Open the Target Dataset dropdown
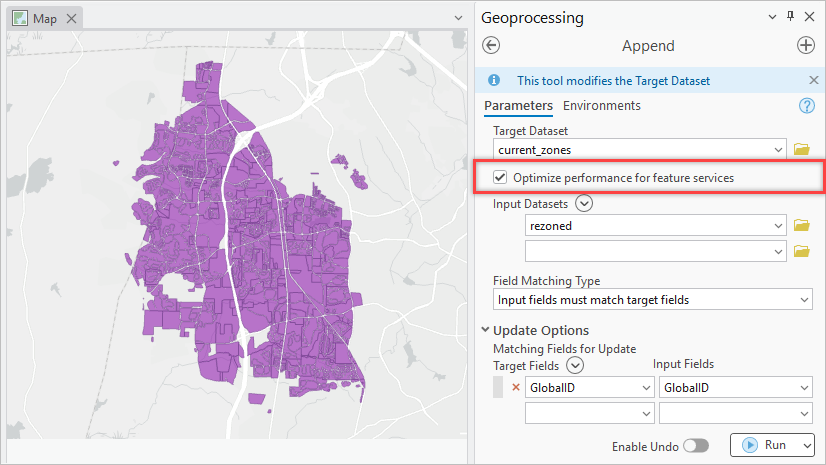The image size is (826, 465). click(x=778, y=150)
